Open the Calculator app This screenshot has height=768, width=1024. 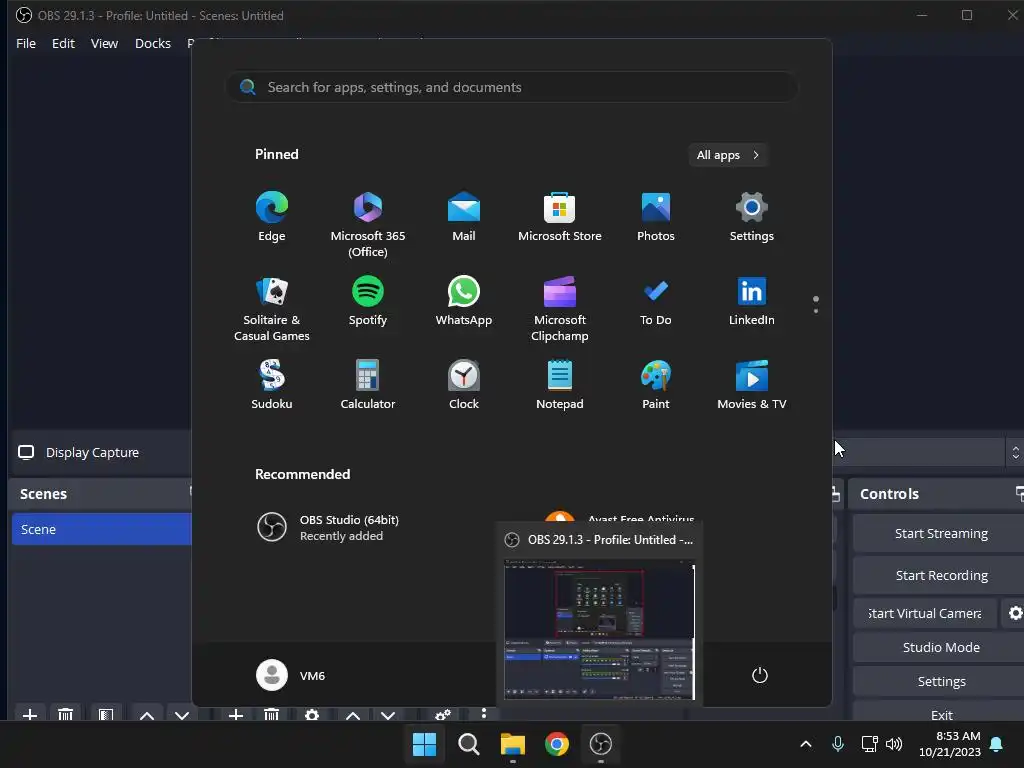tap(368, 385)
